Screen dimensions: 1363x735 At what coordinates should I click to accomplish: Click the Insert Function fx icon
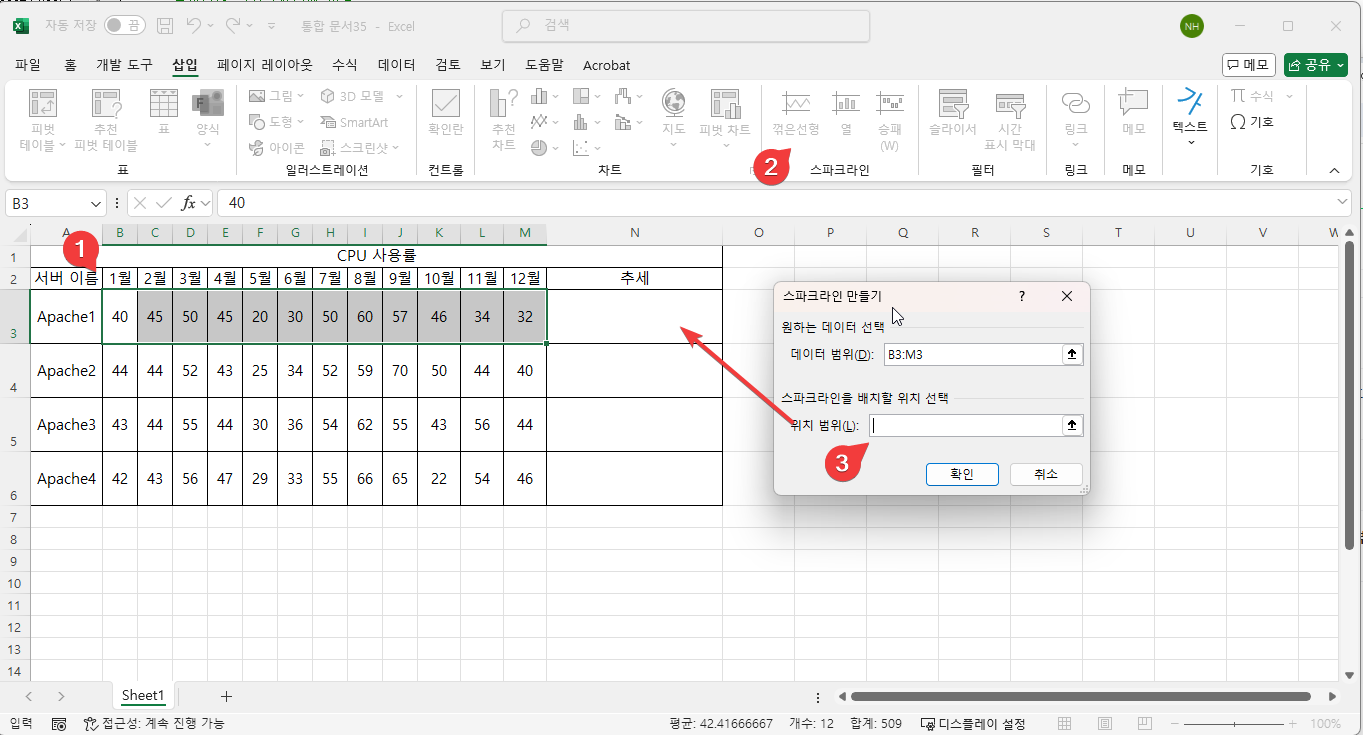click(x=188, y=203)
